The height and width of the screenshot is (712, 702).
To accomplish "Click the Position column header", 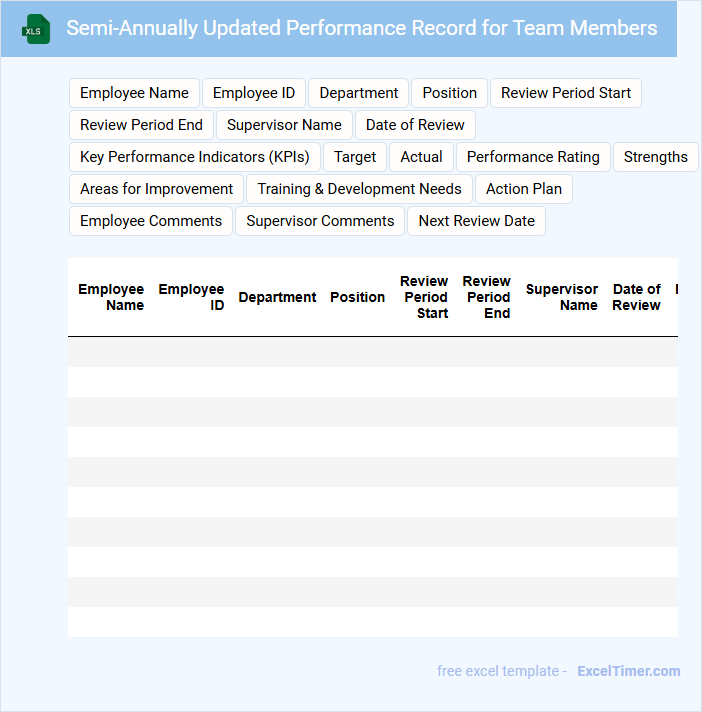I will pyautogui.click(x=357, y=297).
